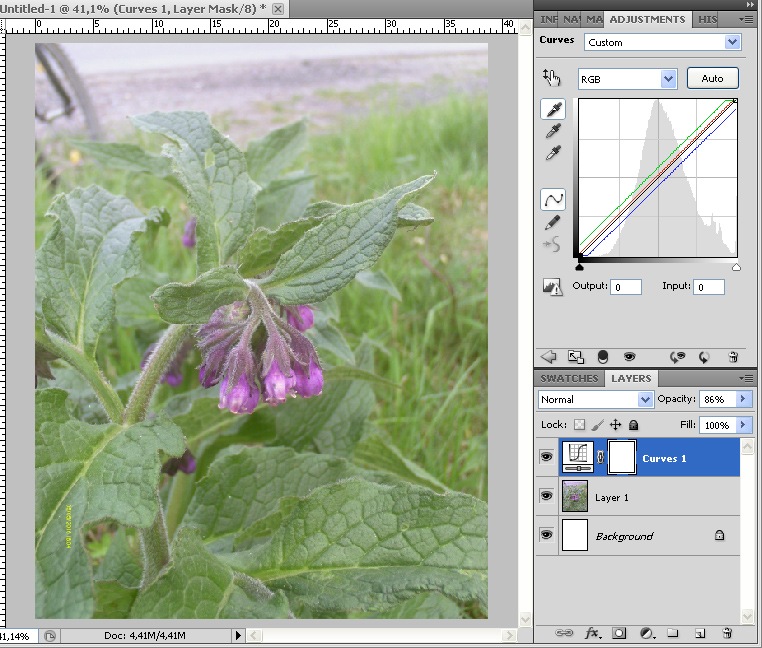
Task: Reset the Curves adjustment to defaults
Action: (x=704, y=356)
